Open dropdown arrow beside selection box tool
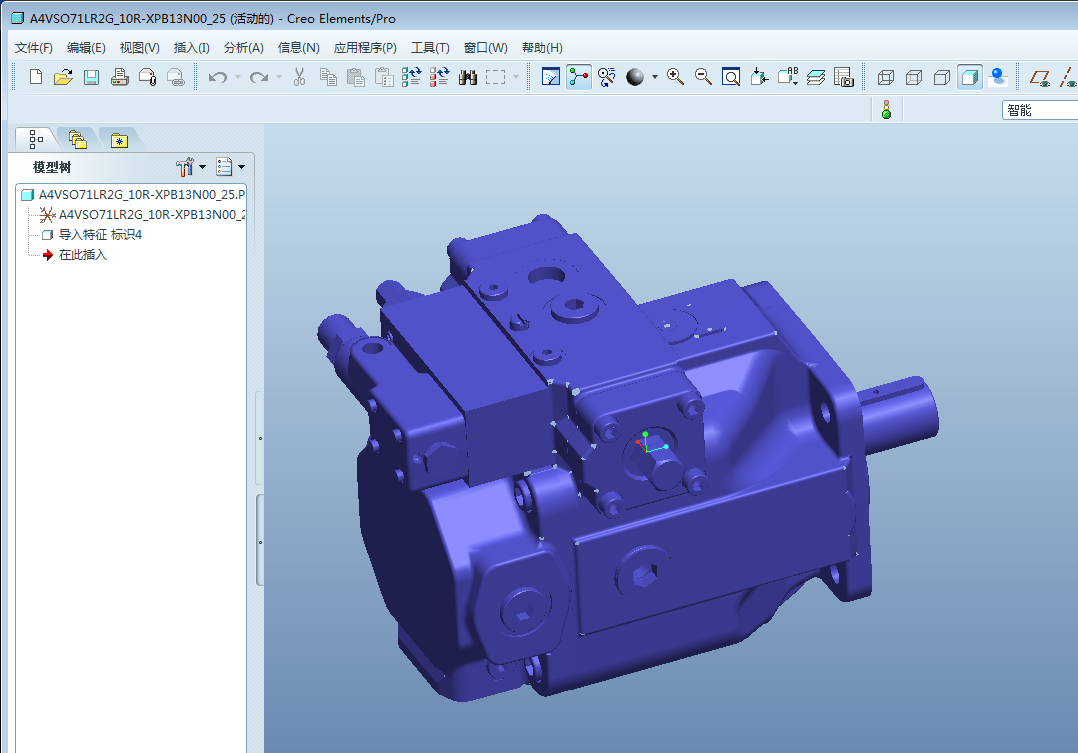The image size is (1078, 753). pyautogui.click(x=516, y=77)
